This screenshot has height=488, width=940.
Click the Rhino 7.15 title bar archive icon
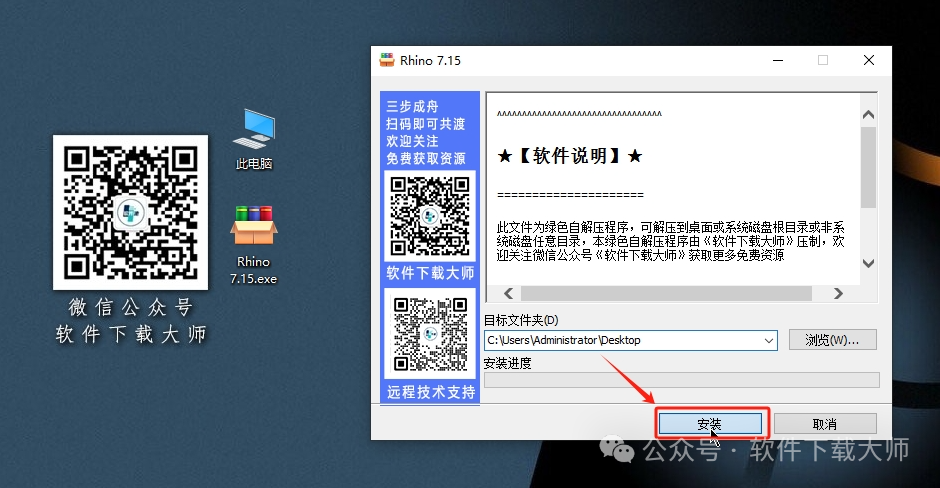pos(387,60)
